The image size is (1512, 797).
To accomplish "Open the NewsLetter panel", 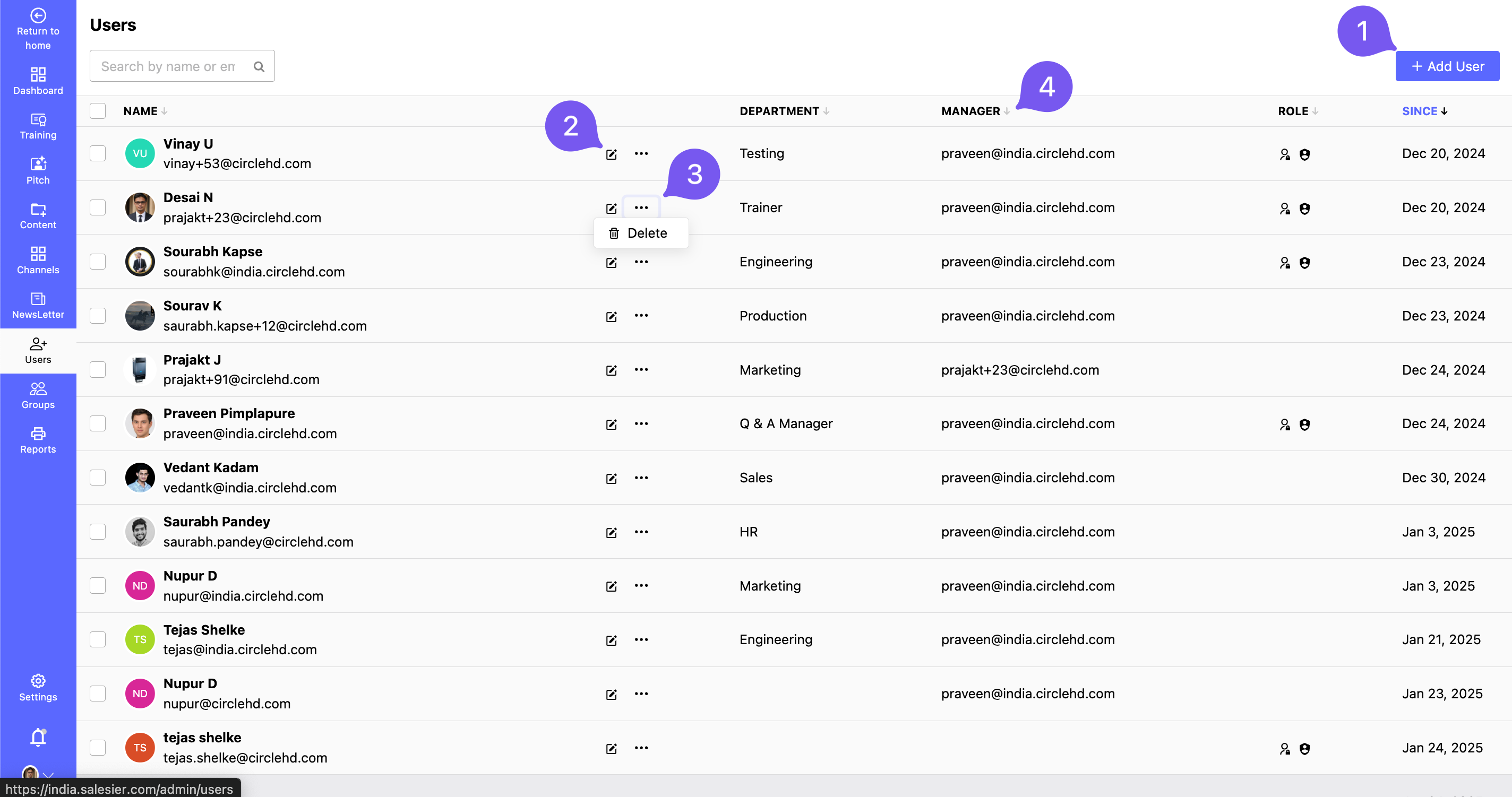I will point(38,306).
